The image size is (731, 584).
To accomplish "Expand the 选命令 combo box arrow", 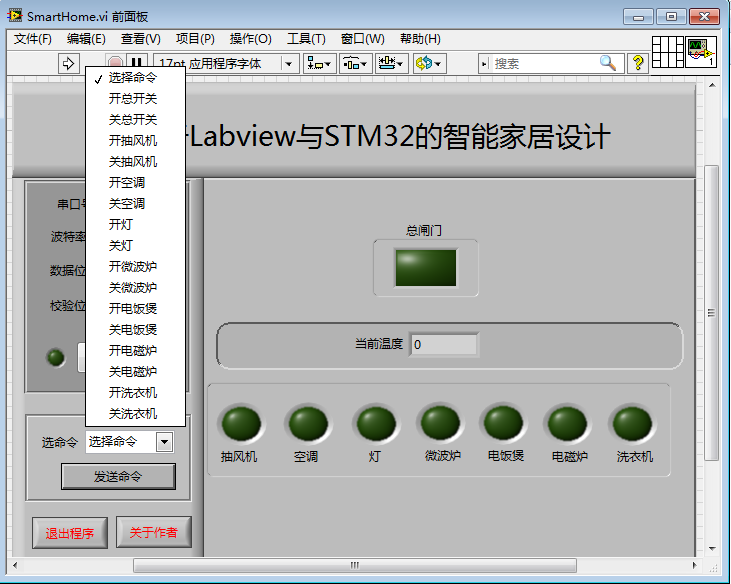I will [x=164, y=442].
